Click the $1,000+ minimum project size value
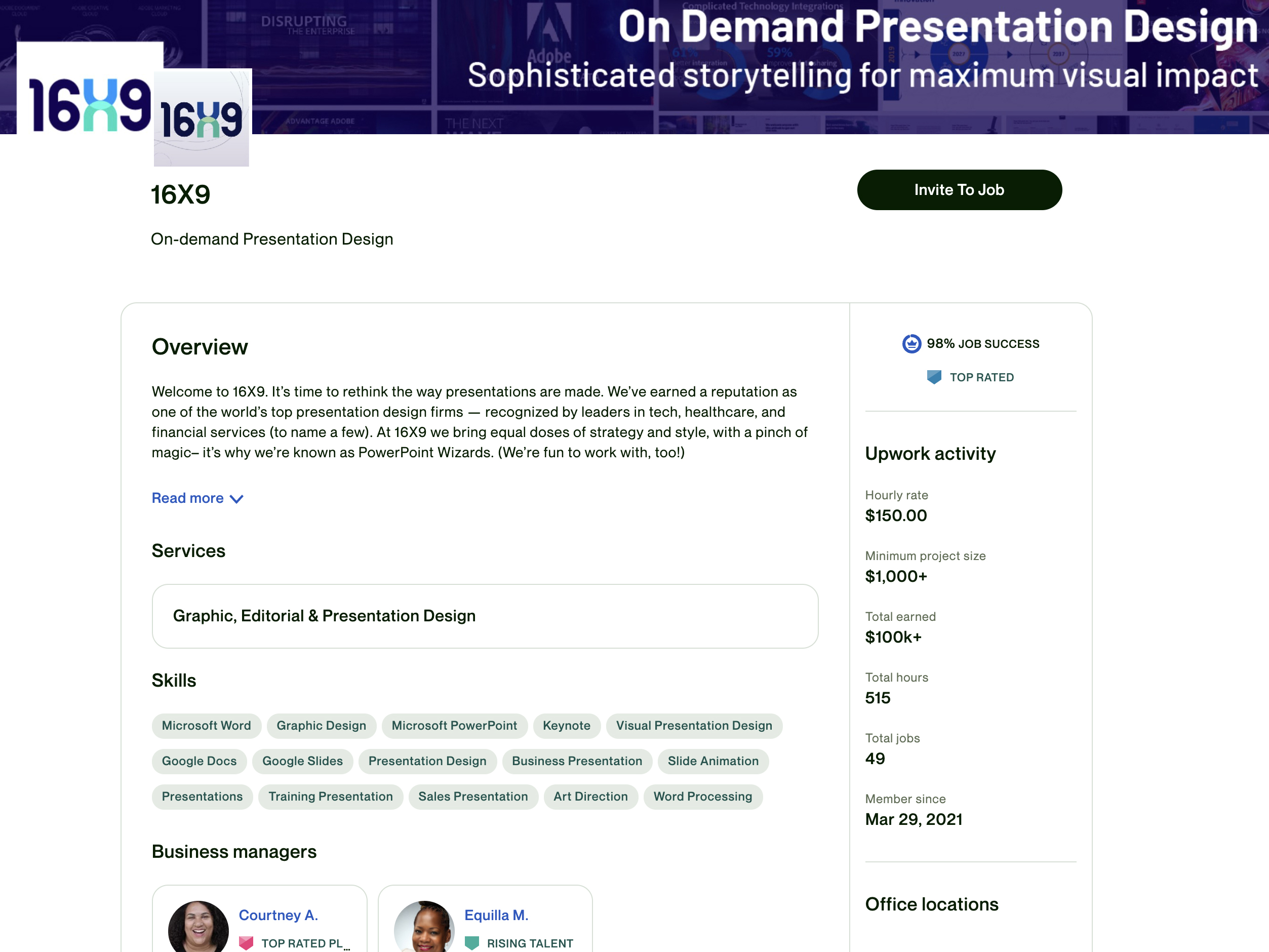 tap(896, 577)
